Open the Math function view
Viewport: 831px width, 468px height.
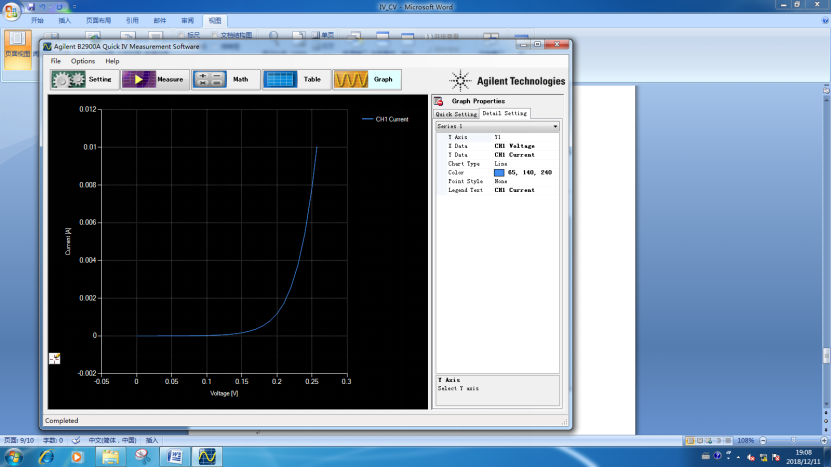(226, 80)
